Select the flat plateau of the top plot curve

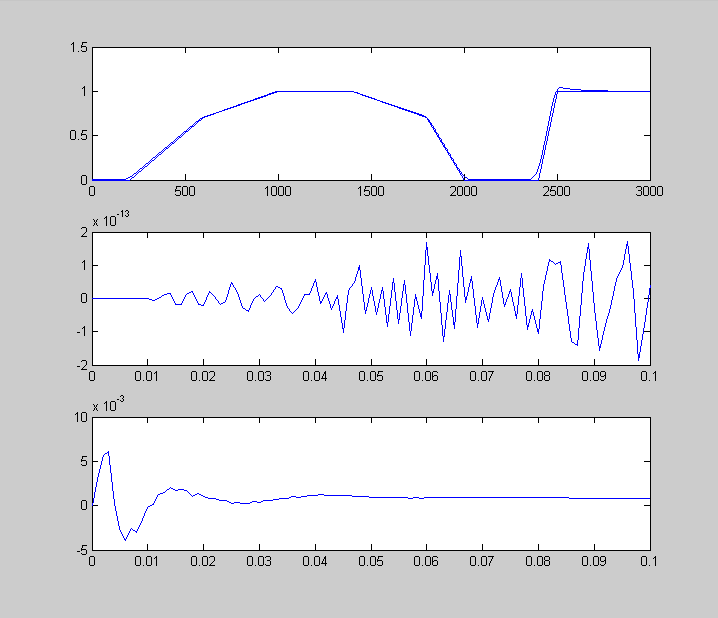pyautogui.click(x=315, y=91)
